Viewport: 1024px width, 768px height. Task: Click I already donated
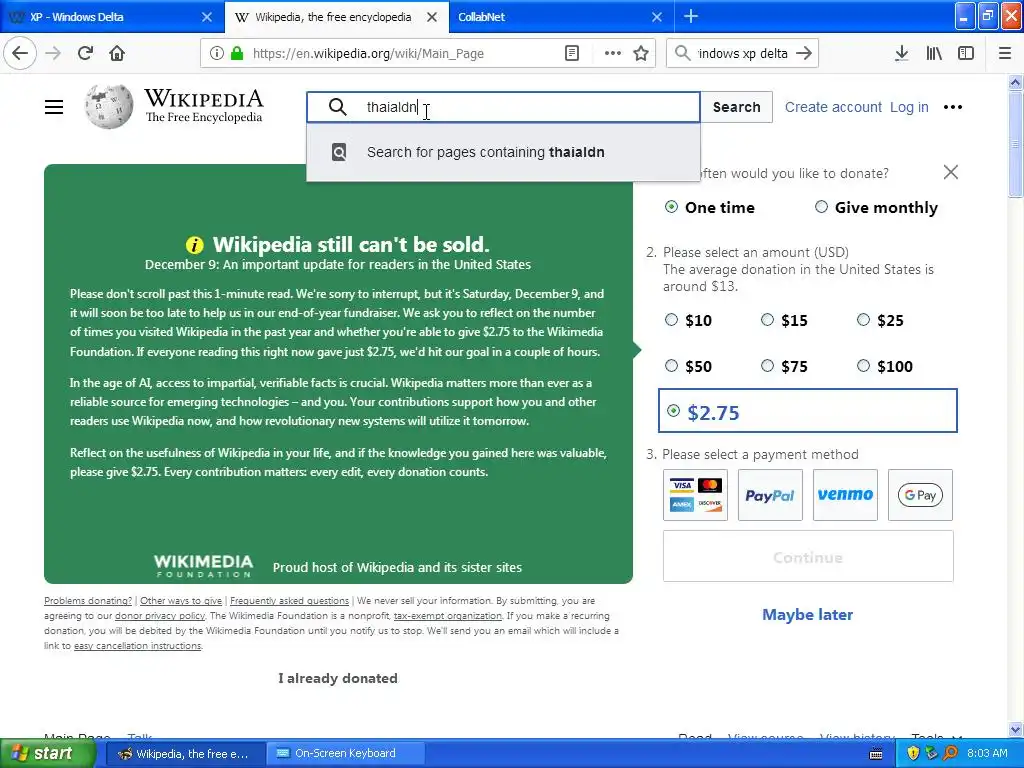coord(338,678)
